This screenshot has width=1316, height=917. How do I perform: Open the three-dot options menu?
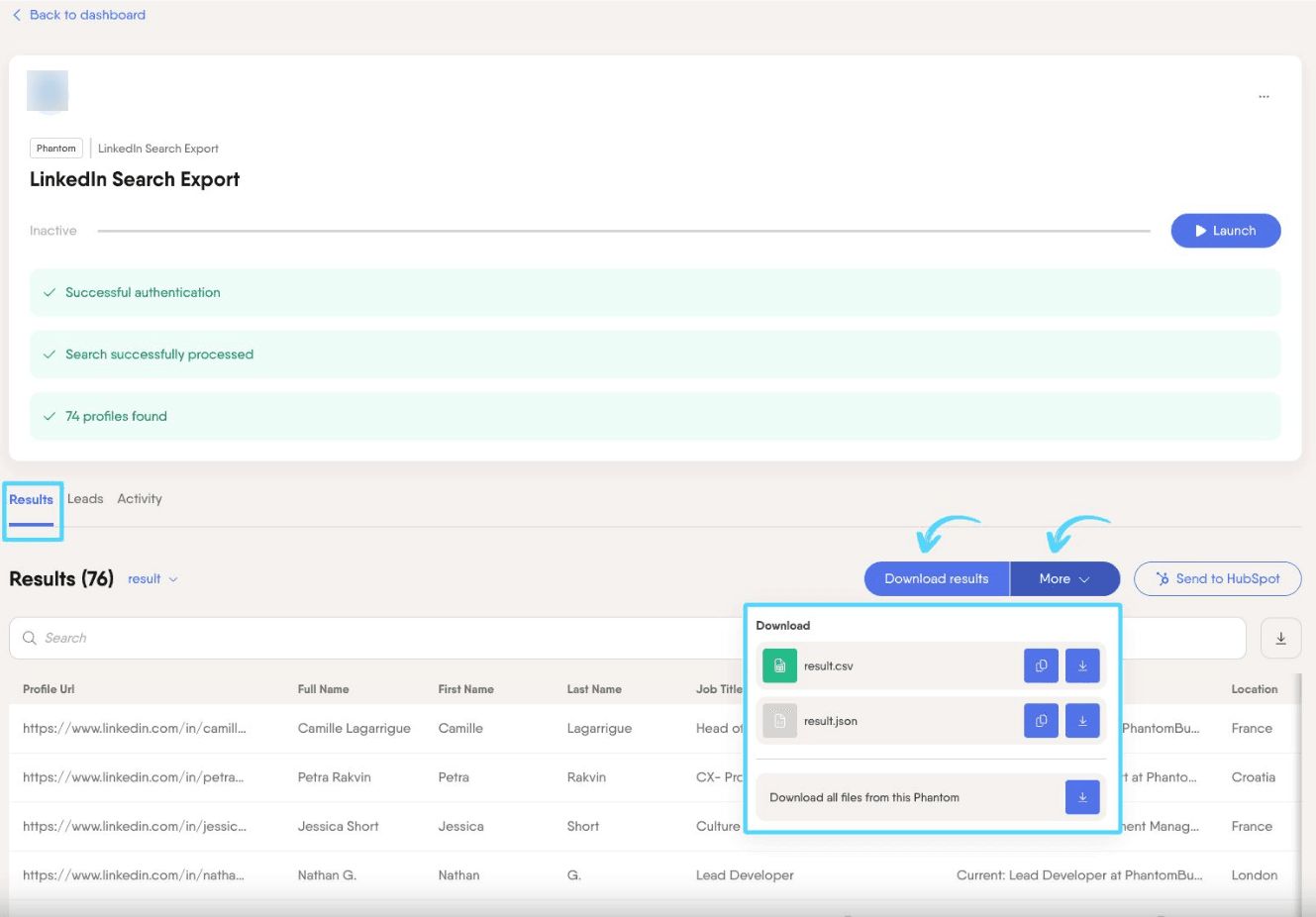(1264, 97)
